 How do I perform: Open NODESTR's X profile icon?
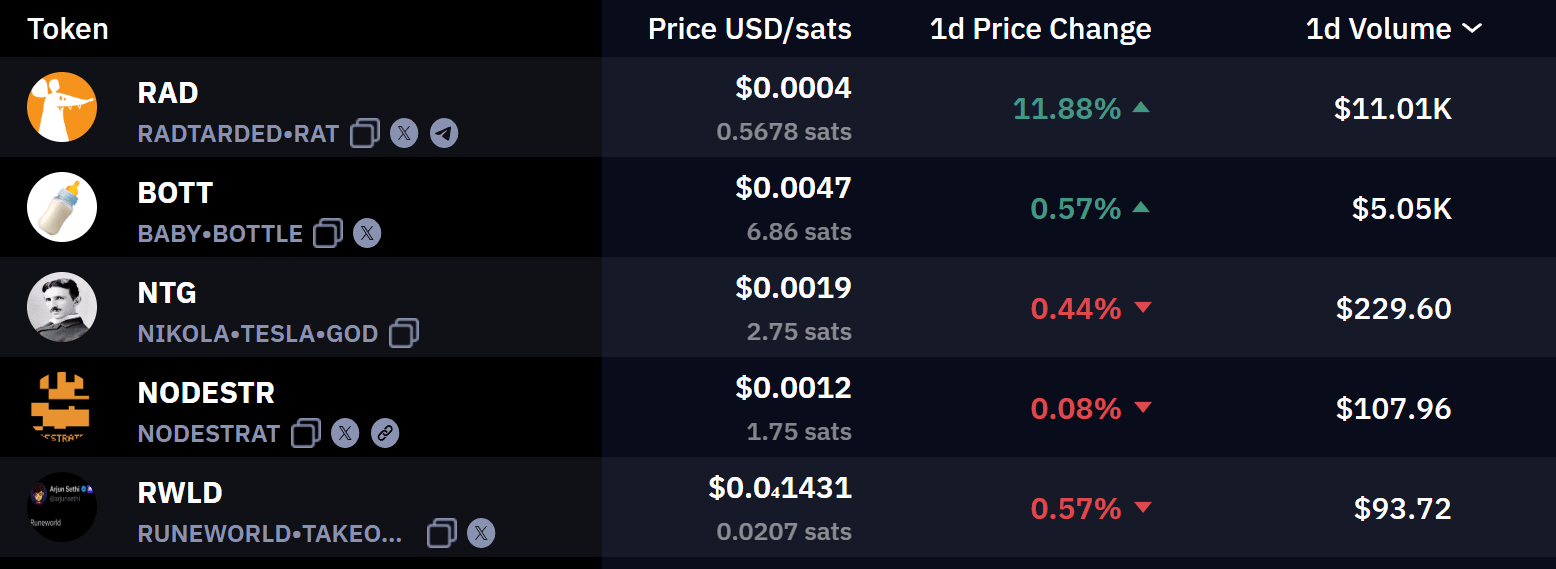(345, 433)
